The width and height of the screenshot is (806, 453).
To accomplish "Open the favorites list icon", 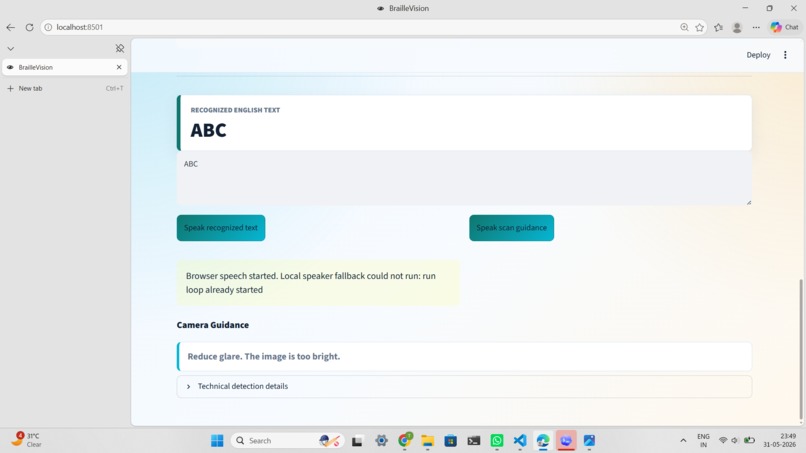I will click(x=719, y=27).
